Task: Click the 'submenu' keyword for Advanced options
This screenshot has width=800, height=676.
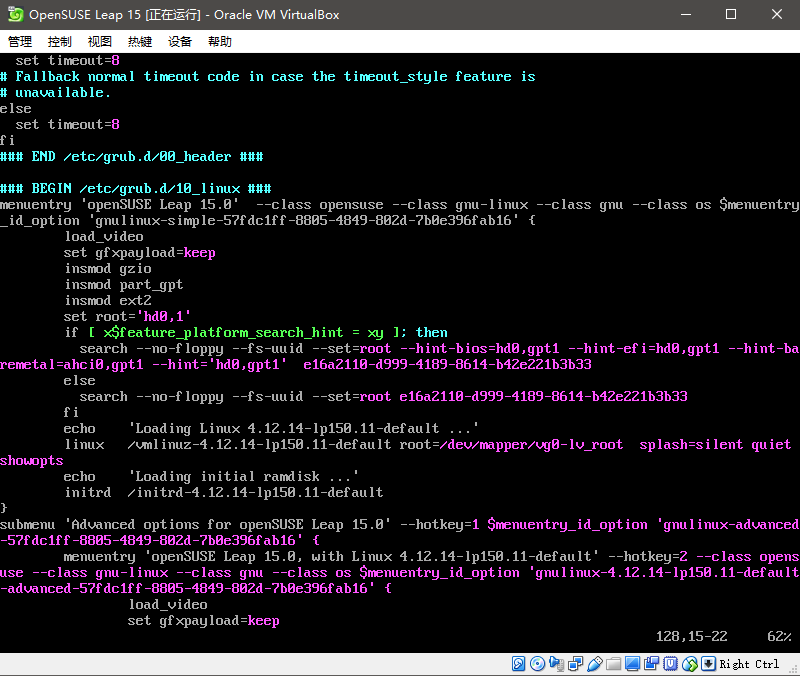Action: (28, 524)
